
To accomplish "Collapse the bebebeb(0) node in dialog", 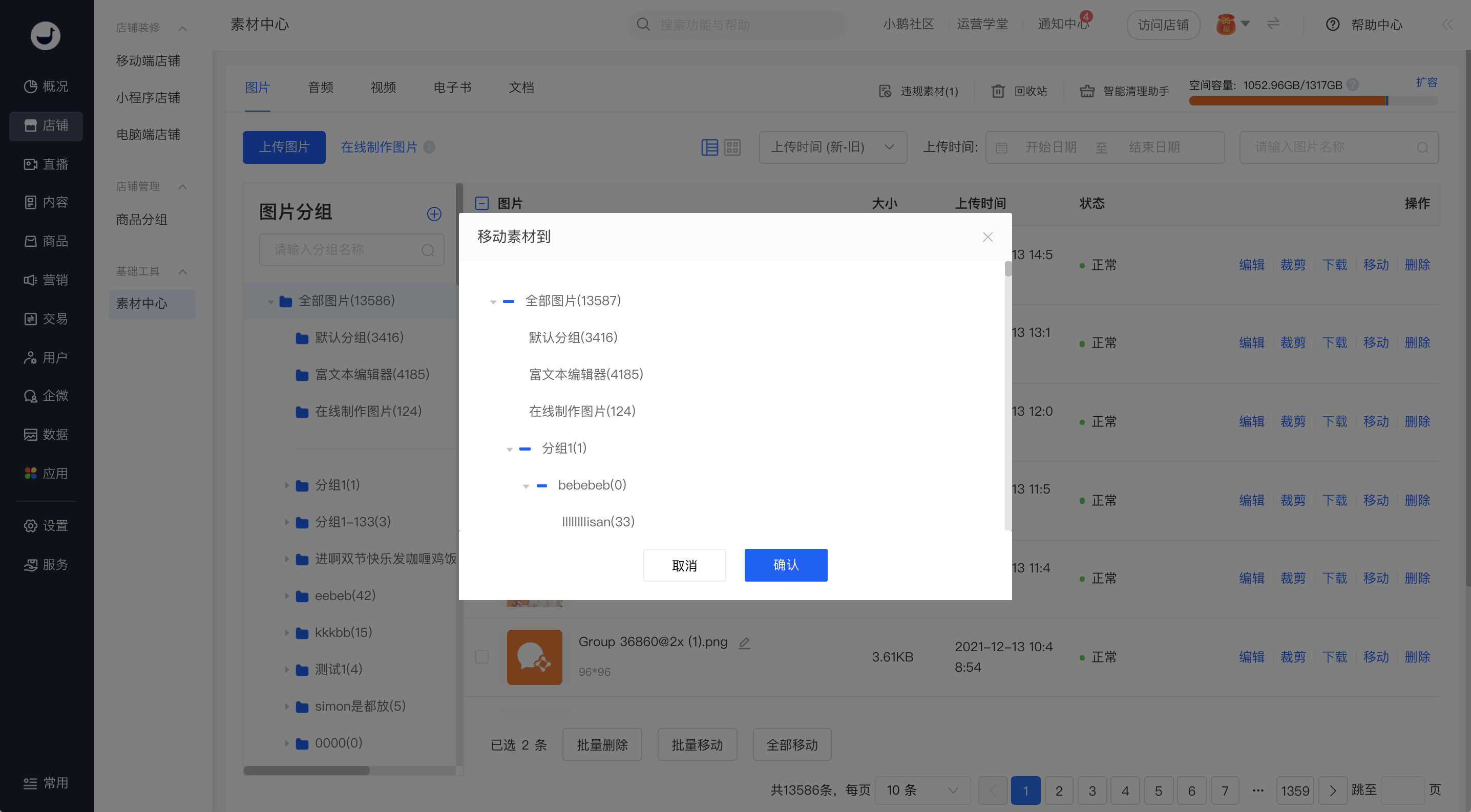I will [x=526, y=486].
